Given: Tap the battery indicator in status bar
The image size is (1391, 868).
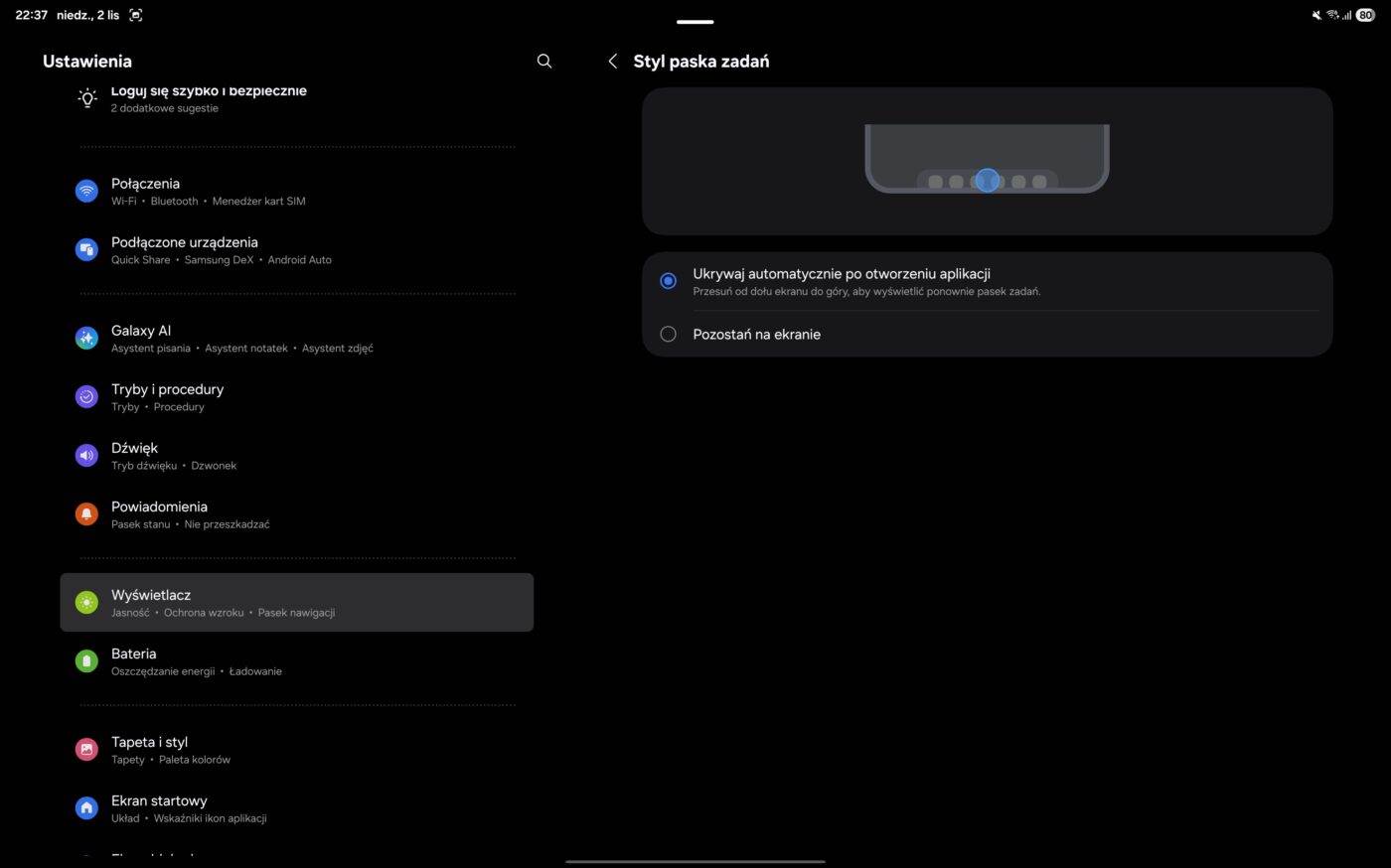Looking at the screenshot, I should [1365, 15].
